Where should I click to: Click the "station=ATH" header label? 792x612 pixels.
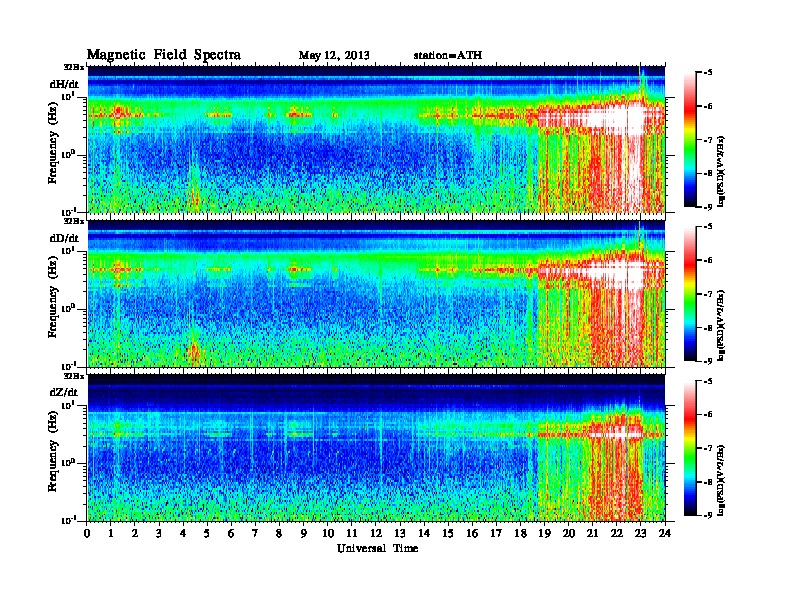(x=448, y=55)
